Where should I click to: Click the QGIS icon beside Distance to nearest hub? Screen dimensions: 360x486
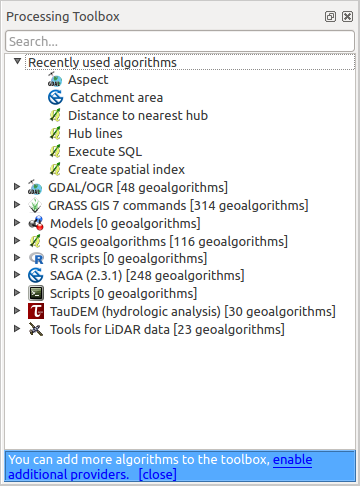point(55,115)
